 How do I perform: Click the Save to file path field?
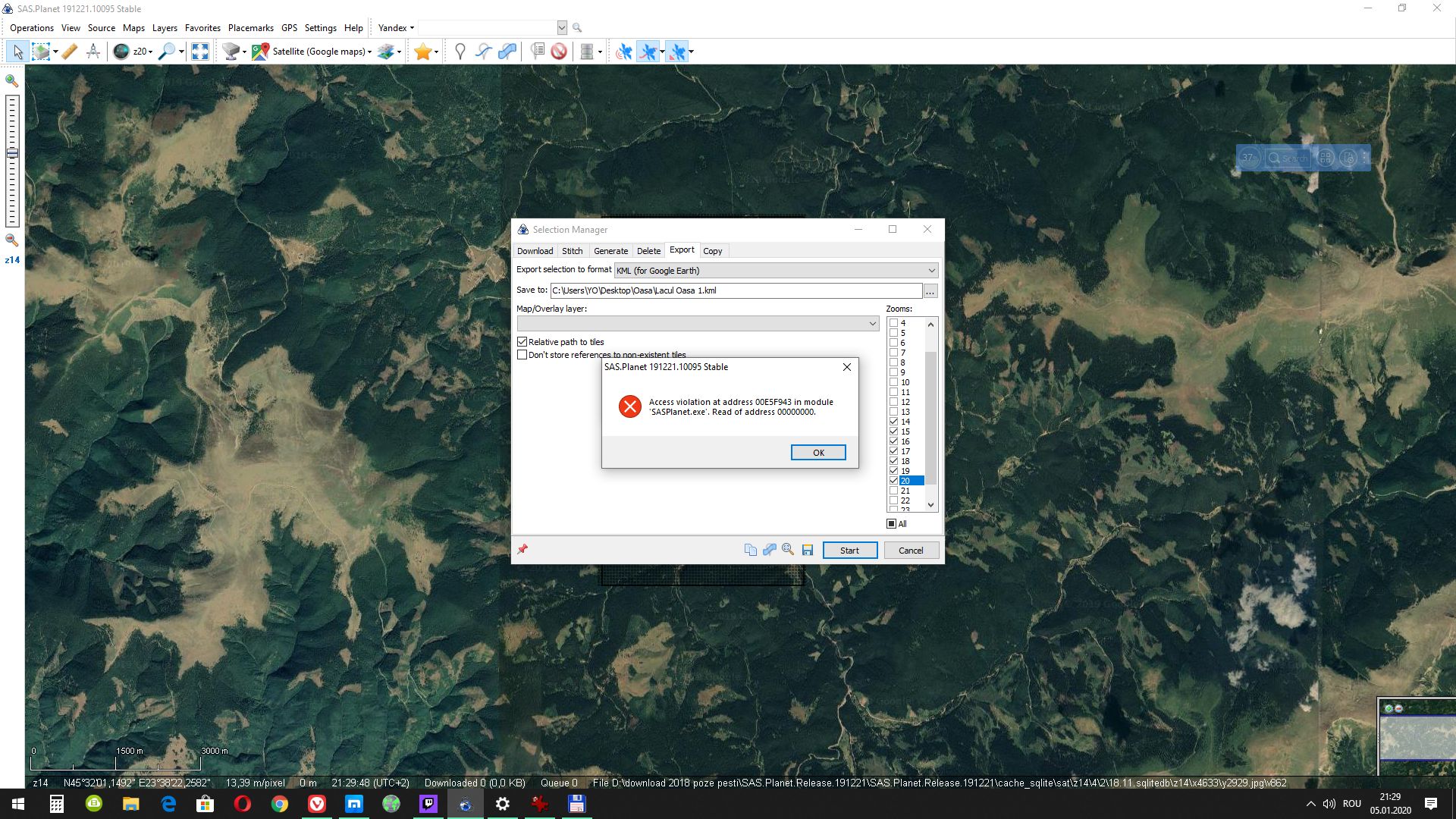(736, 290)
